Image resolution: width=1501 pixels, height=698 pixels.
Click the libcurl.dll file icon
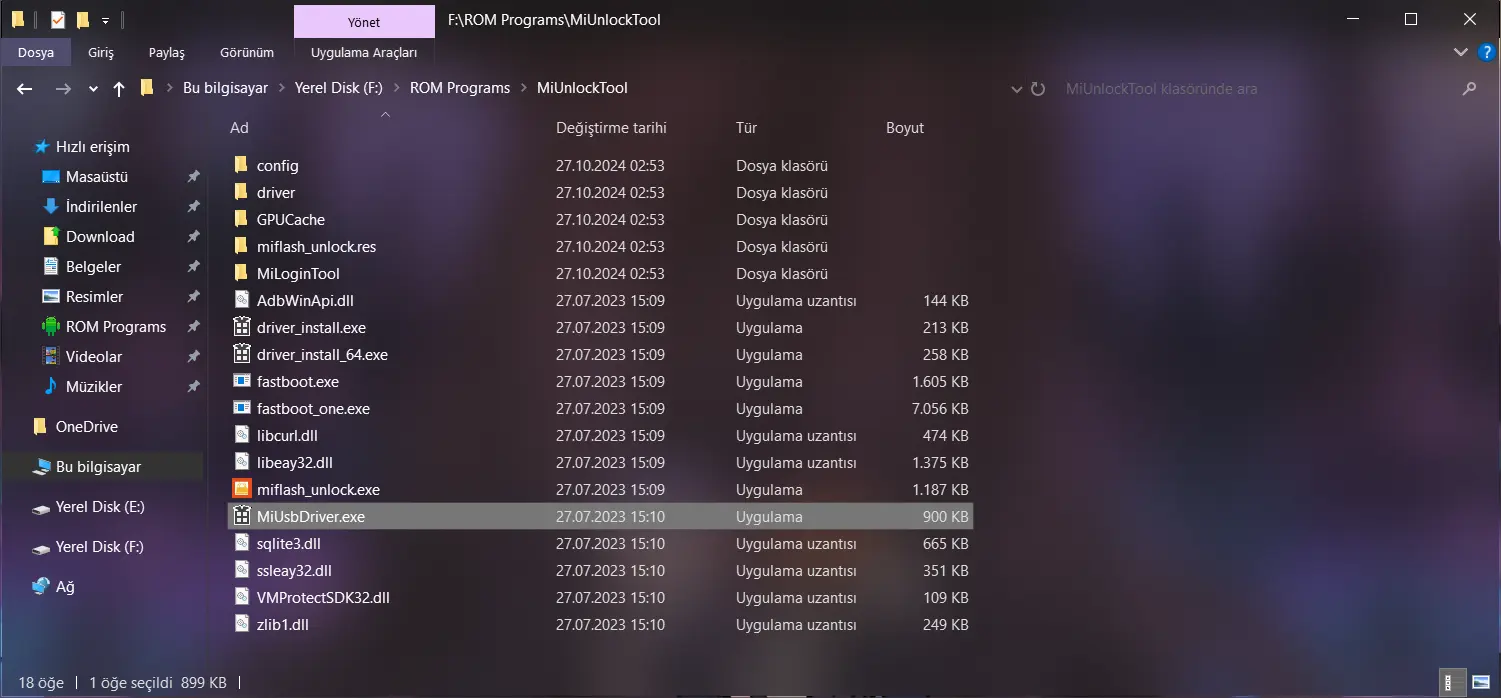click(240, 435)
